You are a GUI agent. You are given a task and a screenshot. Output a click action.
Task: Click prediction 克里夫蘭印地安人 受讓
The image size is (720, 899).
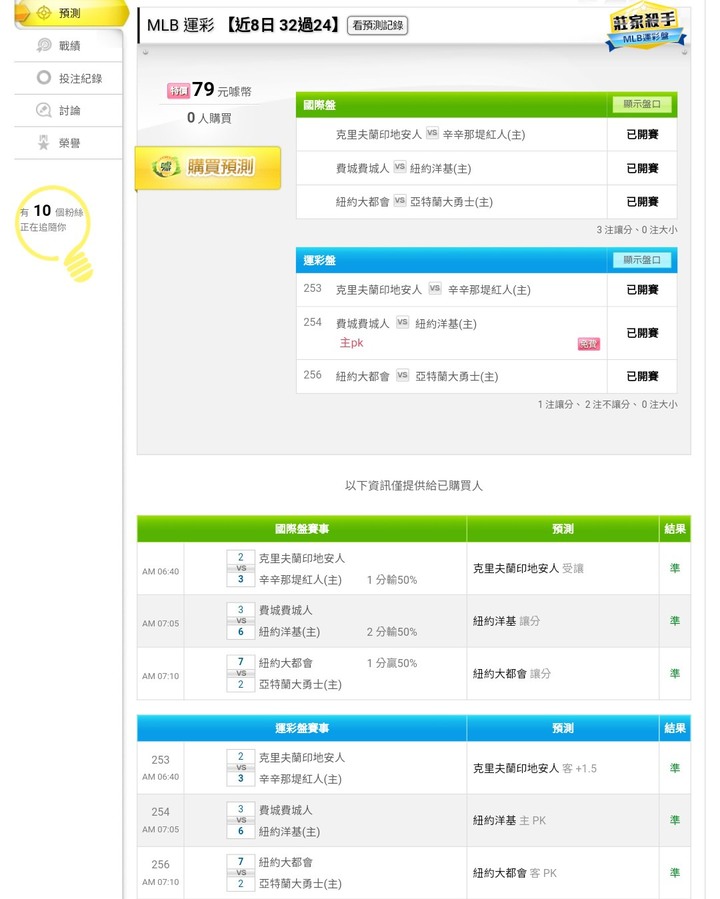click(528, 568)
